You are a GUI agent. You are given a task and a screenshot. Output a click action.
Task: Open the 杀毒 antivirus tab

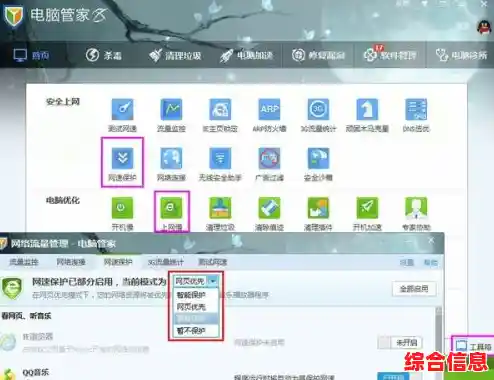click(x=104, y=55)
